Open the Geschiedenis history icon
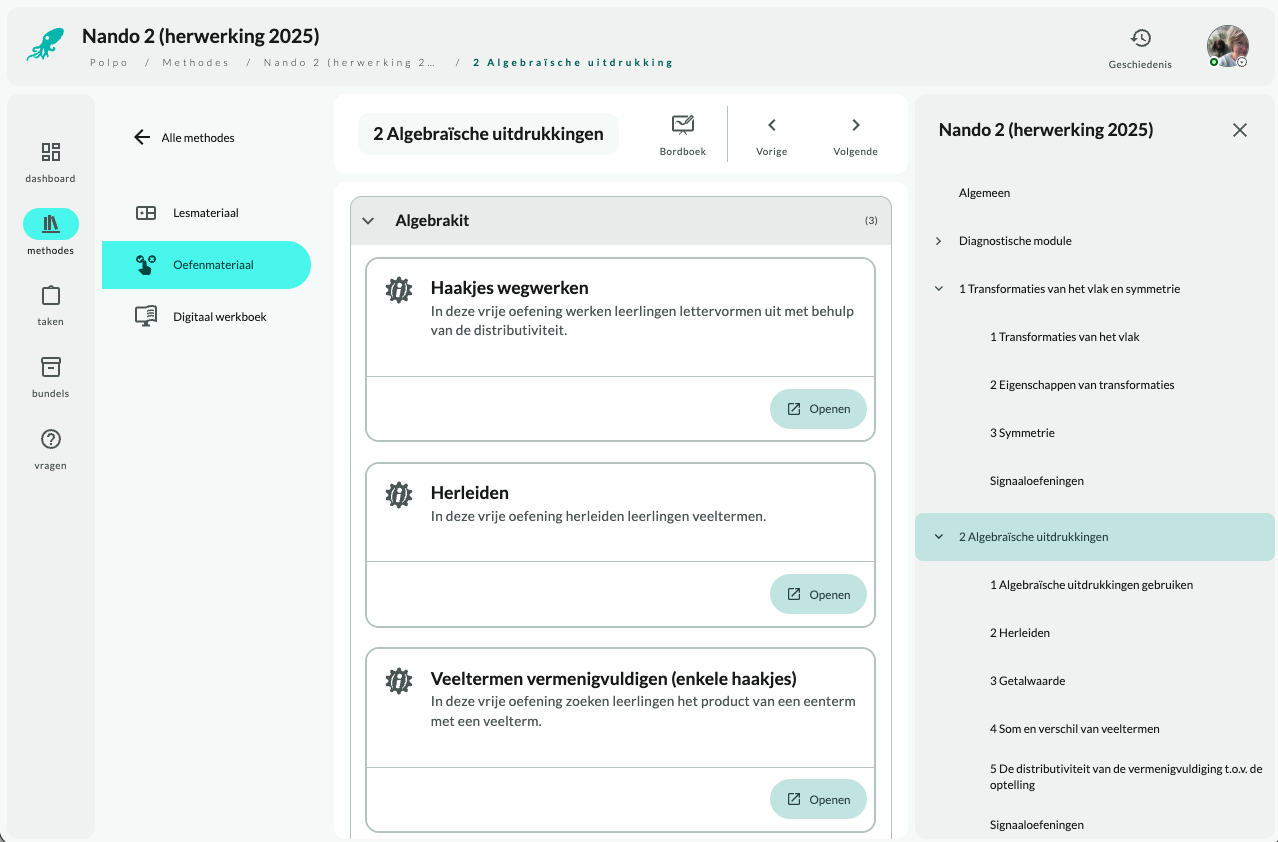Image resolution: width=1278 pixels, height=842 pixels. point(1140,38)
